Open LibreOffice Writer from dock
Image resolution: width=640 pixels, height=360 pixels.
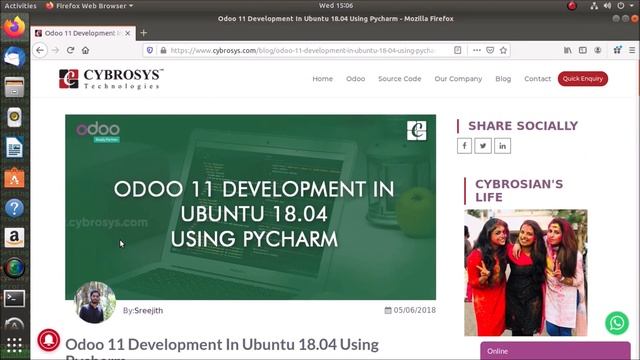click(14, 147)
